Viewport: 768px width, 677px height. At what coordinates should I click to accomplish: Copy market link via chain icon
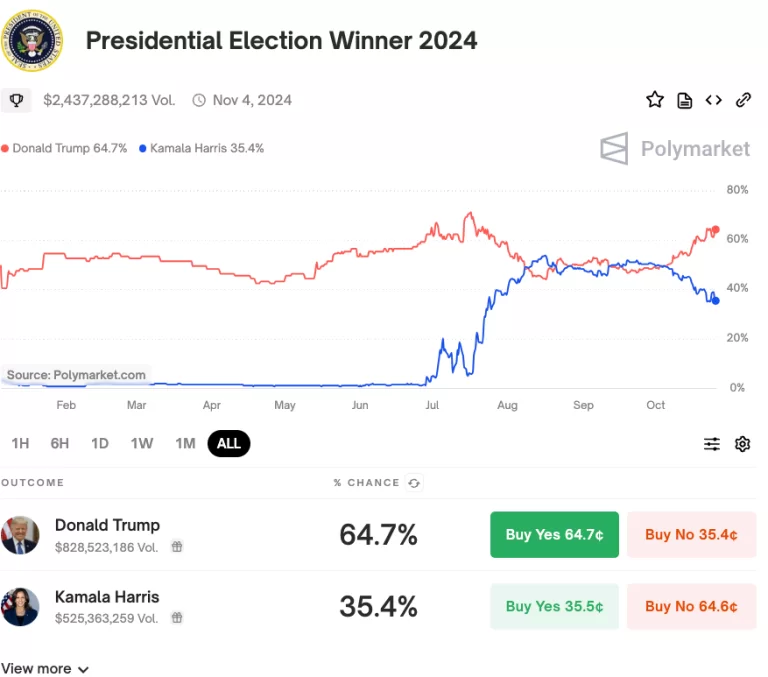pyautogui.click(x=743, y=100)
